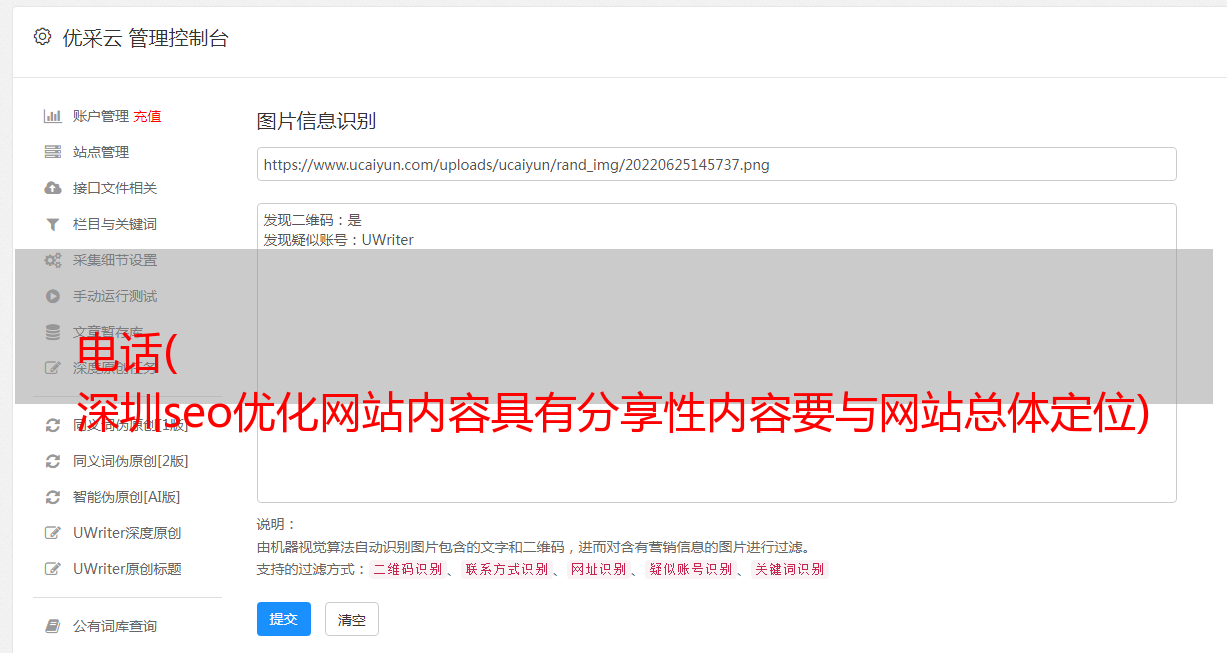This screenshot has width=1227, height=653.
Task: Click the 网址识别 filter tag
Action: [x=598, y=569]
